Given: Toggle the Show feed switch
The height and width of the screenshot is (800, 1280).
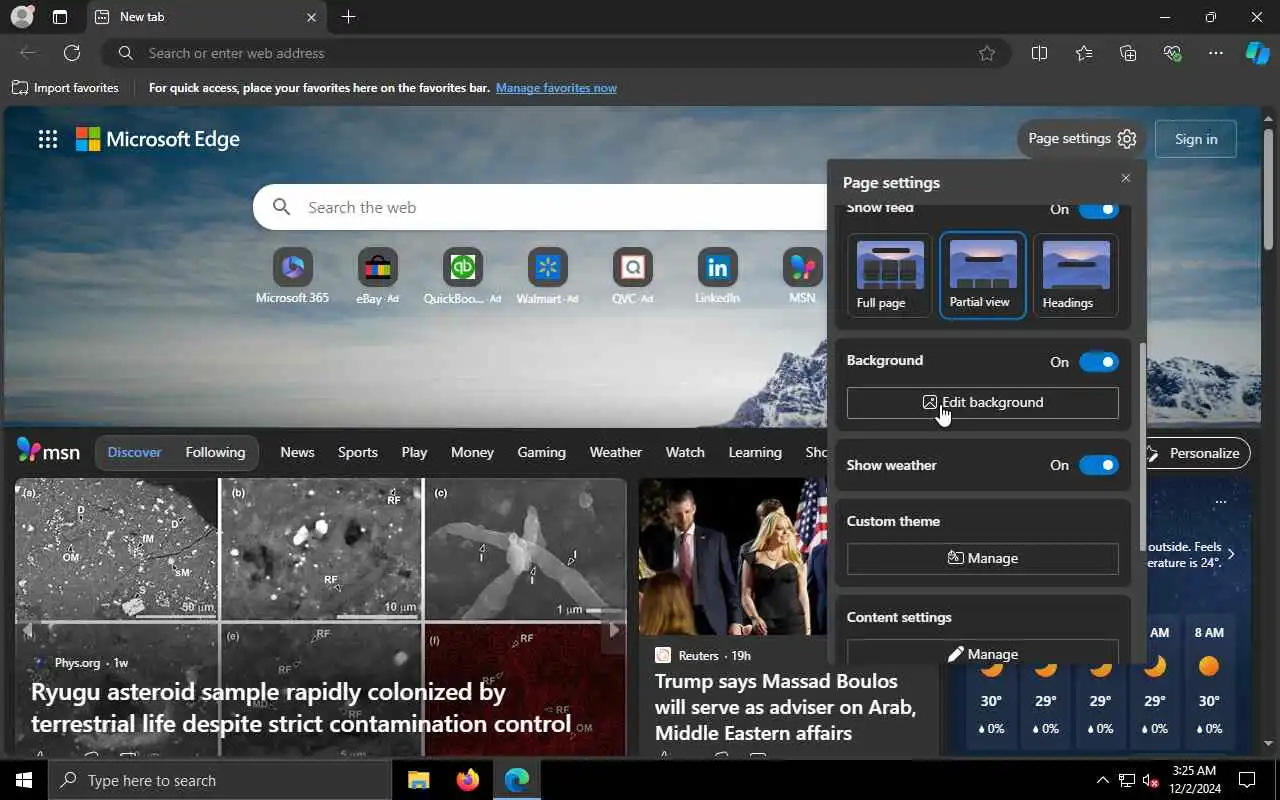Looking at the screenshot, I should click(1099, 209).
